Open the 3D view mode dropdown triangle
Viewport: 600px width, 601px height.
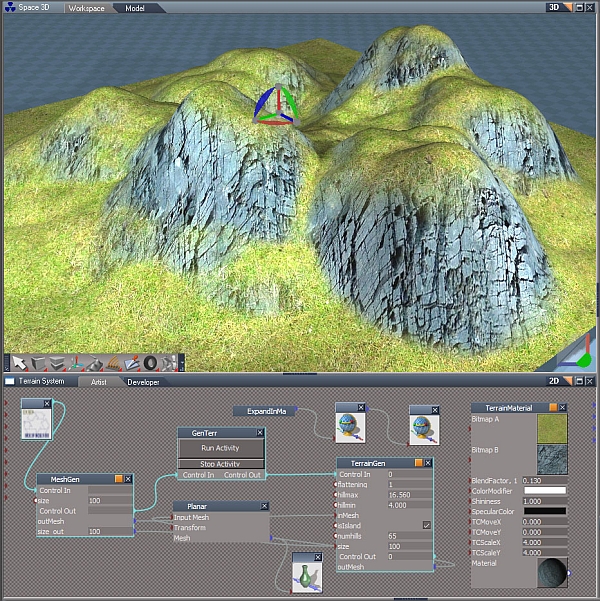pos(568,7)
